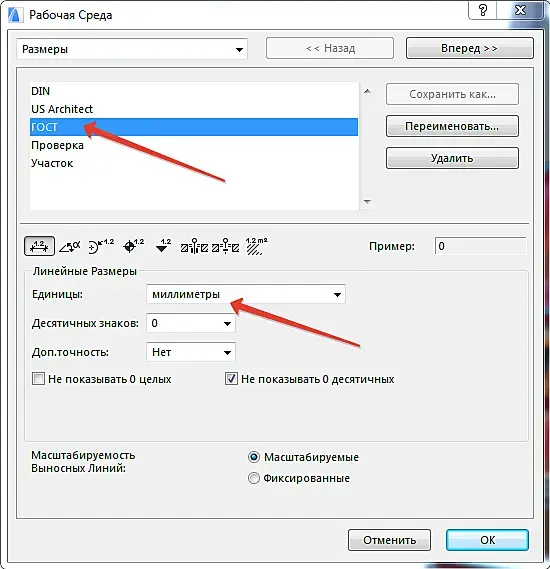Select the Level Dimensions icon
550x569 pixels.
[x=134, y=246]
